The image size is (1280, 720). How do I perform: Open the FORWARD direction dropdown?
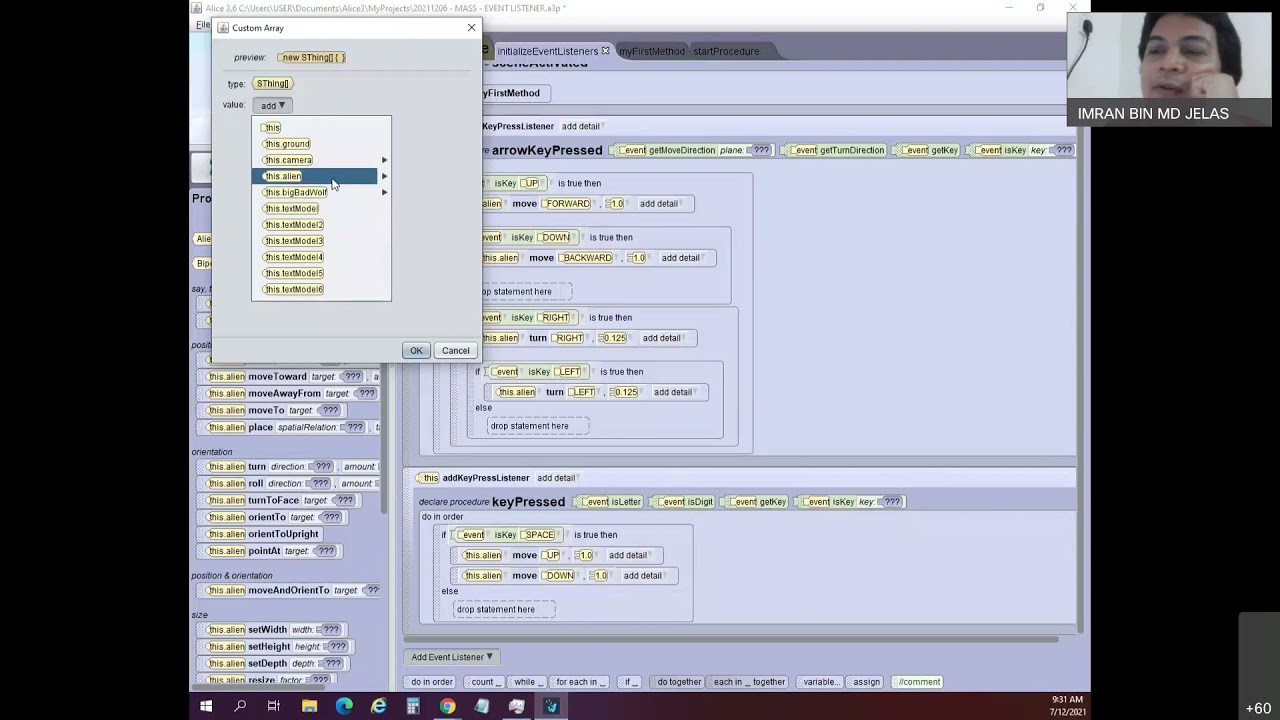click(x=568, y=204)
